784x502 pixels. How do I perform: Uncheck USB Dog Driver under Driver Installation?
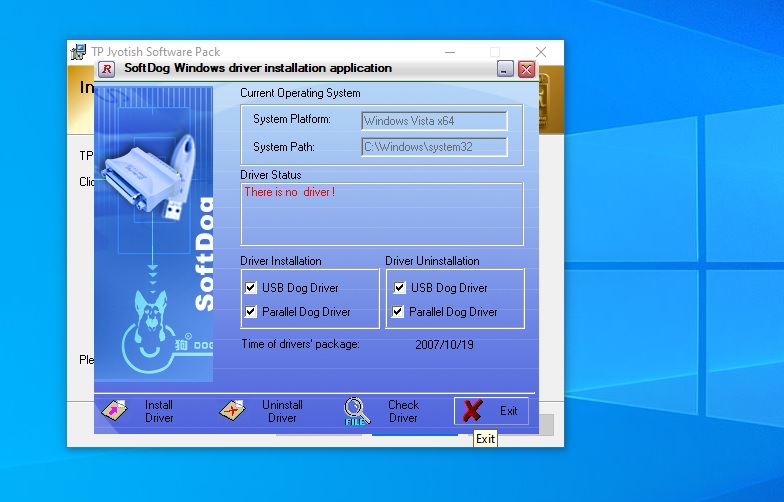[x=251, y=288]
